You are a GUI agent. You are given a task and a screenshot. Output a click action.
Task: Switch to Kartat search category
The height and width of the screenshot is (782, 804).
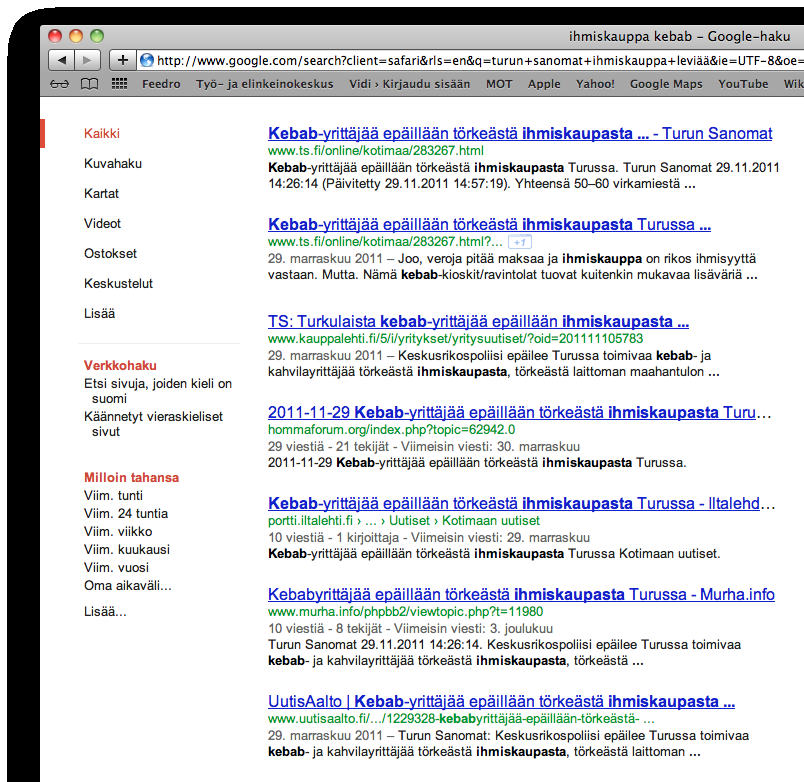point(101,193)
